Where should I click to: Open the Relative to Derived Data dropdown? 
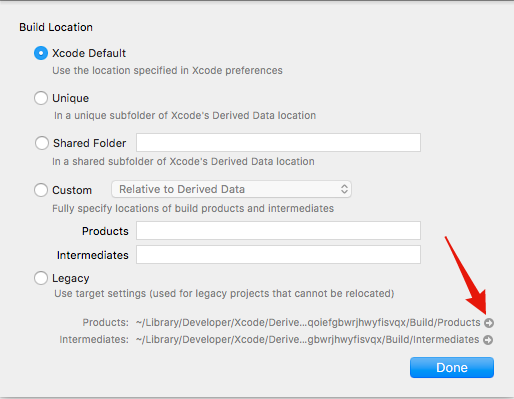tap(231, 189)
